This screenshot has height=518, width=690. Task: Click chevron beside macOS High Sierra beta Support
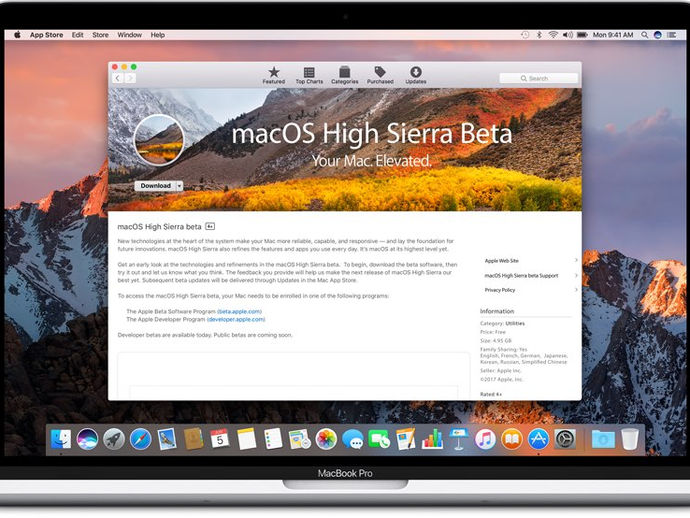tap(576, 275)
